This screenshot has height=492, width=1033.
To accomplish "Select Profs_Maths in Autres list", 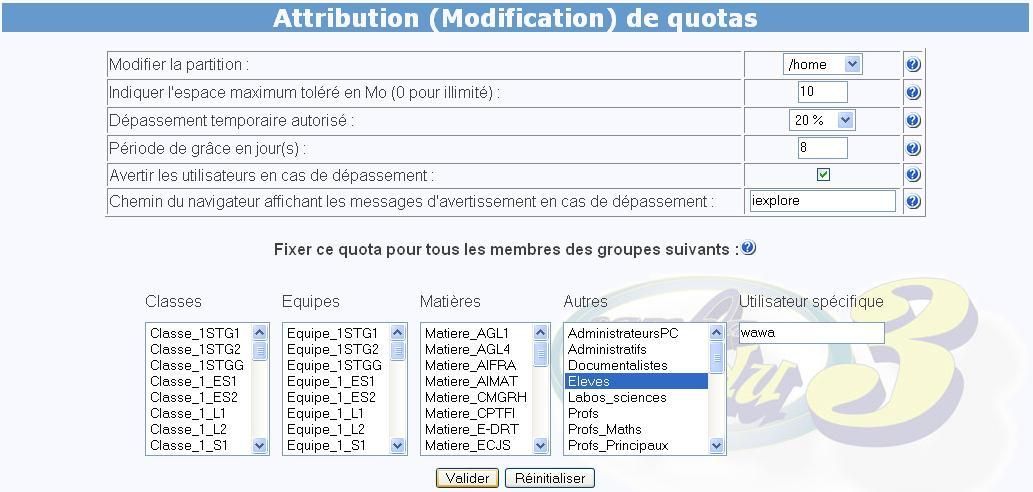I will point(604,429).
